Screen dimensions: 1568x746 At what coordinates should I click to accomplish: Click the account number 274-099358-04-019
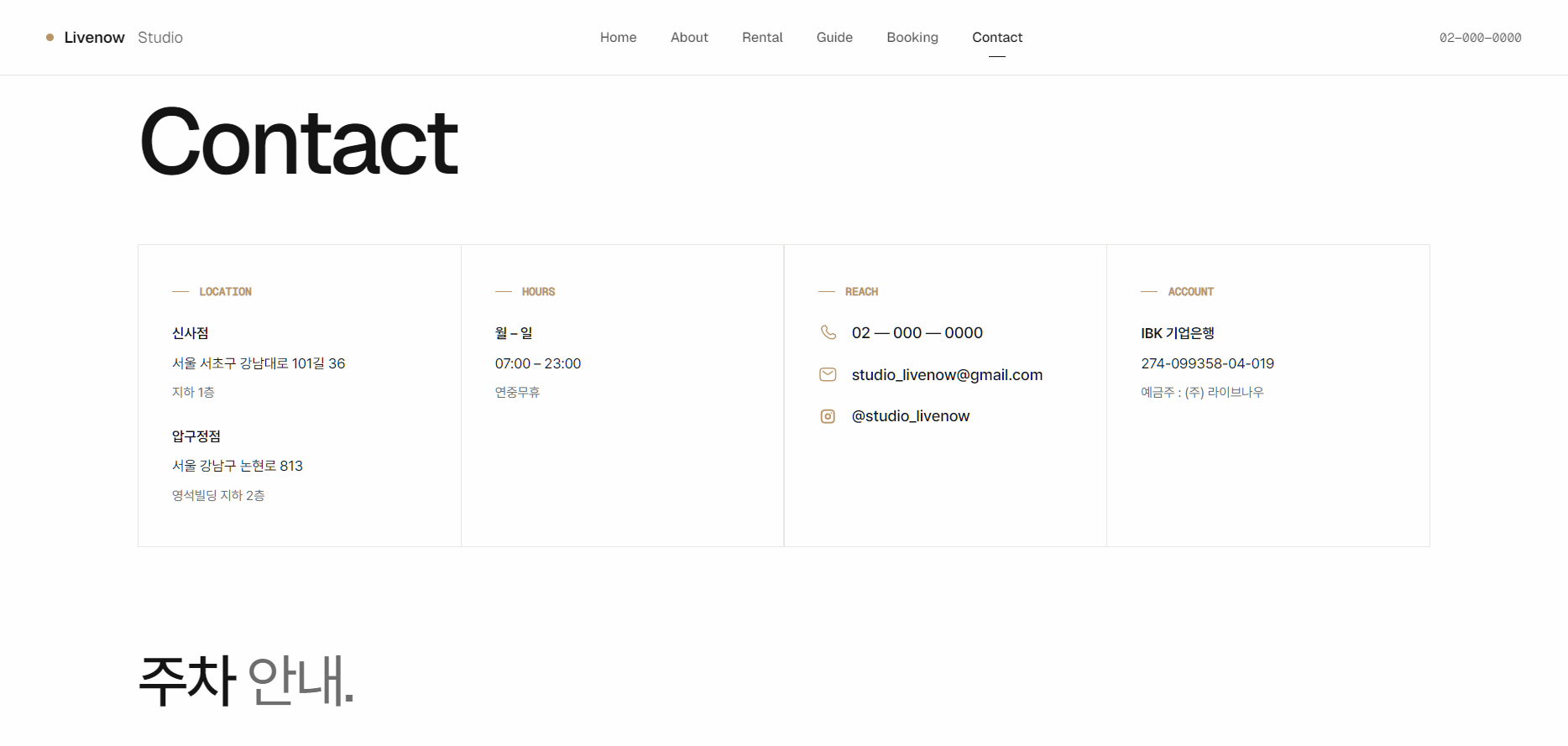tap(1208, 363)
